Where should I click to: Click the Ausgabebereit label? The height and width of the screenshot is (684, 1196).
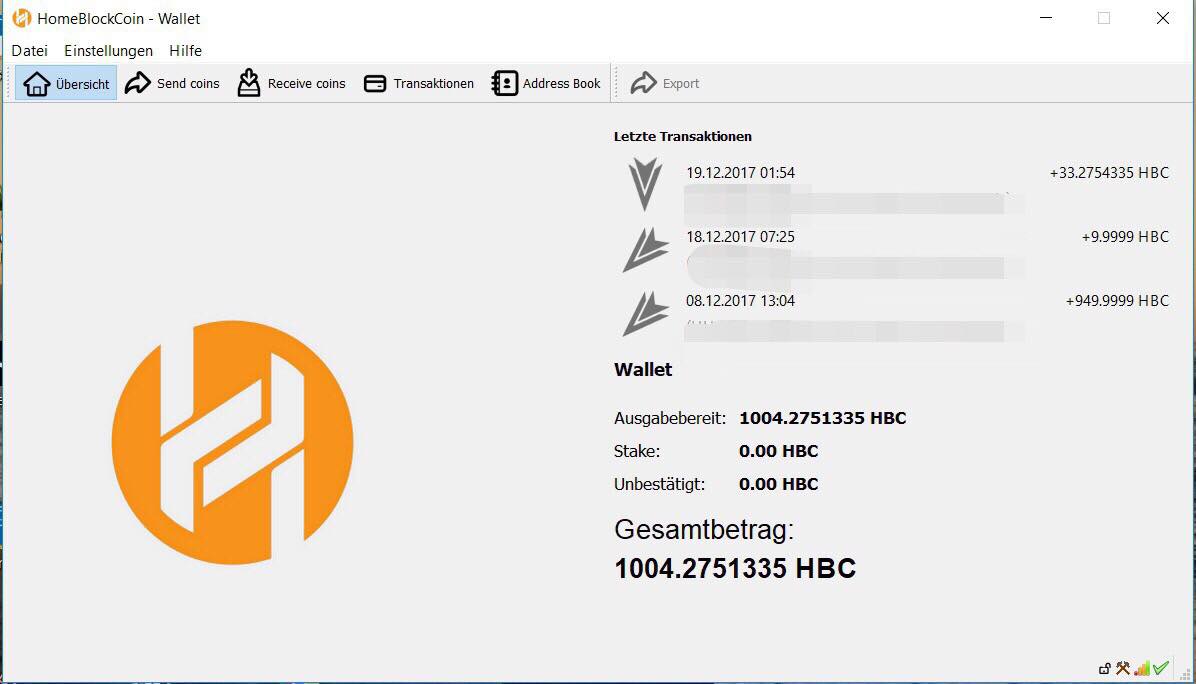pos(670,419)
